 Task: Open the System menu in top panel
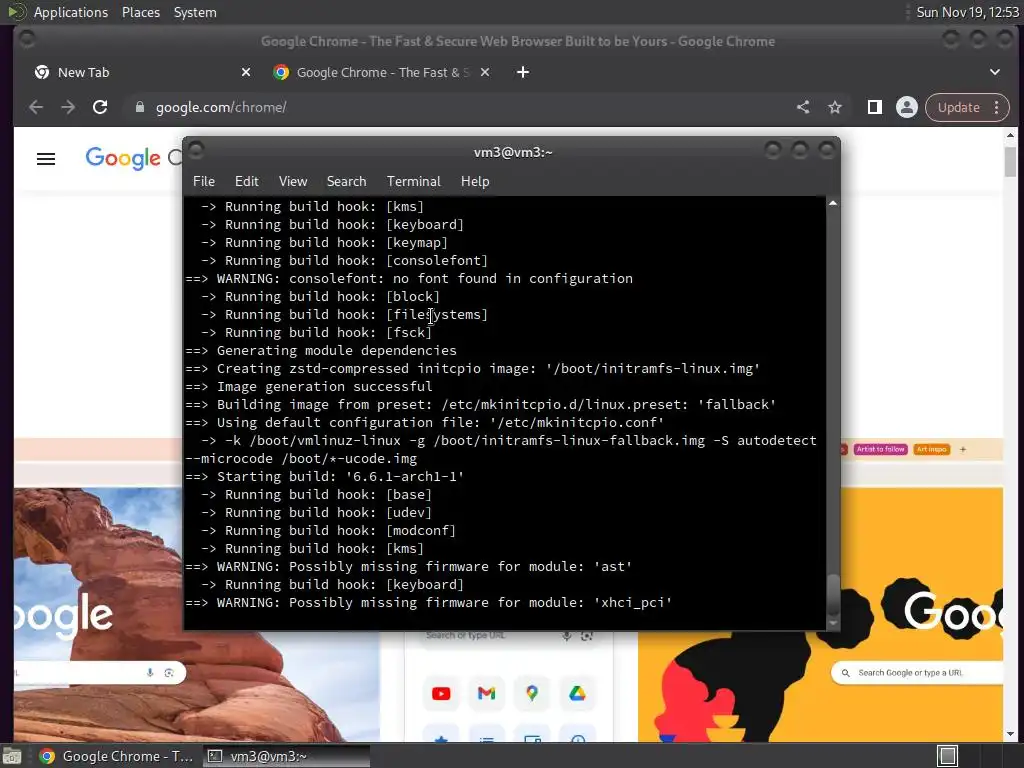(x=195, y=12)
